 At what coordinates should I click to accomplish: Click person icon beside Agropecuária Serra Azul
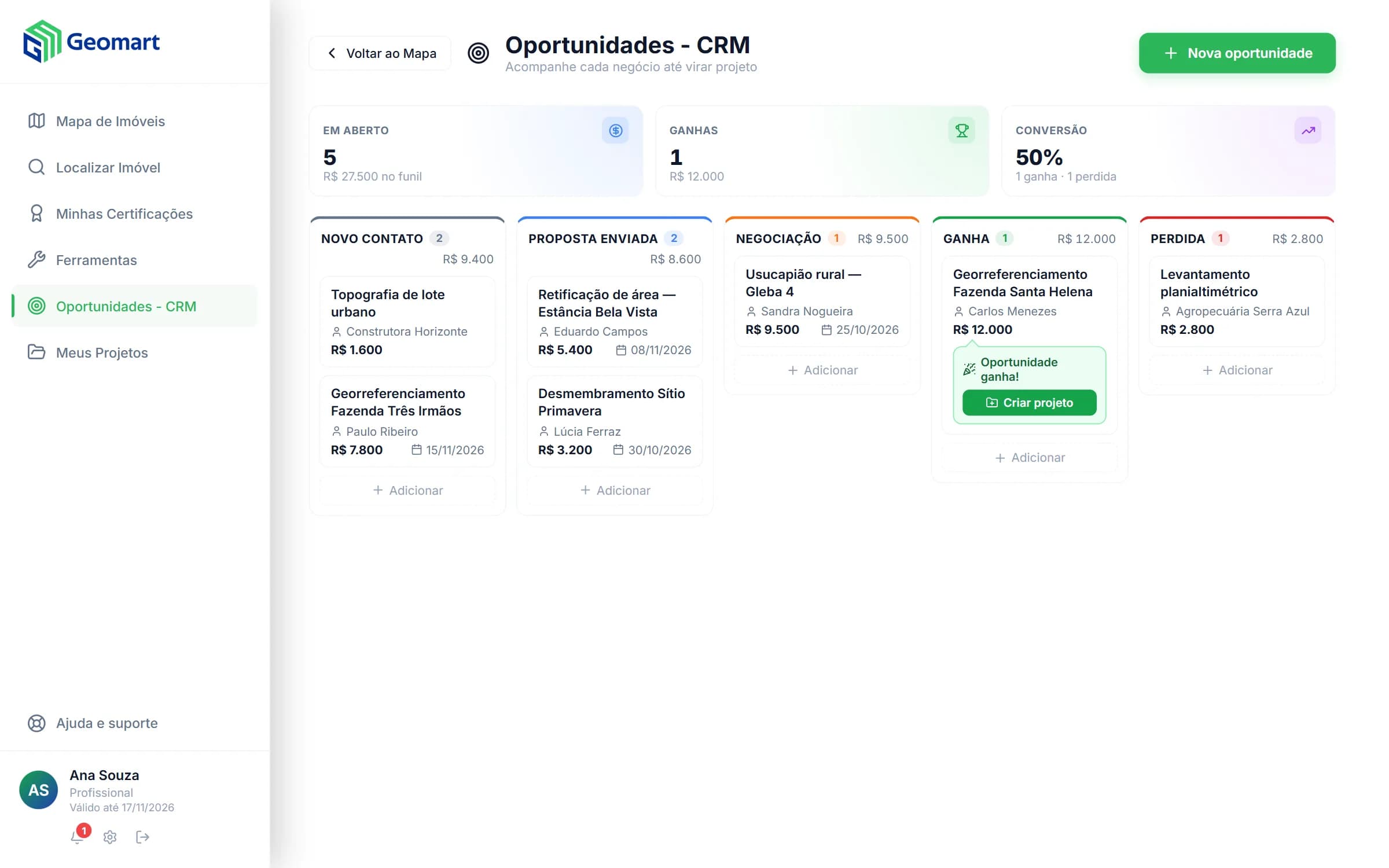(x=1166, y=312)
